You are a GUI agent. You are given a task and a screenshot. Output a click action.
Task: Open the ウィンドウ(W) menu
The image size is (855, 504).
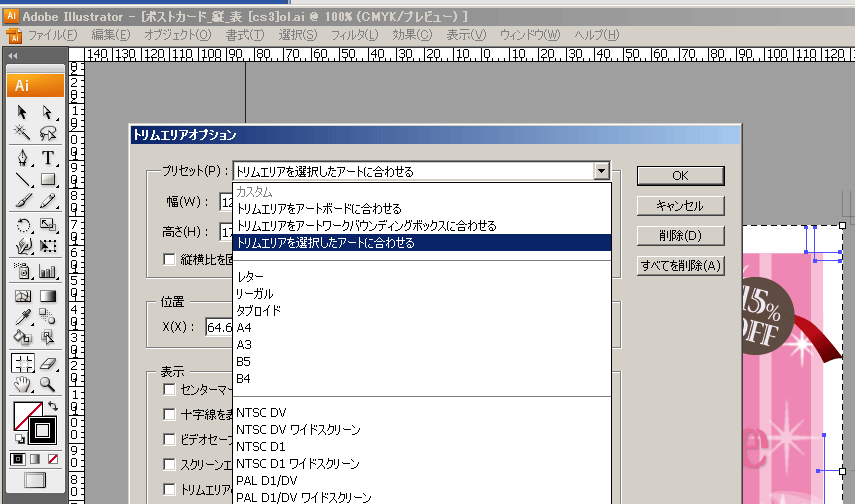coord(530,35)
